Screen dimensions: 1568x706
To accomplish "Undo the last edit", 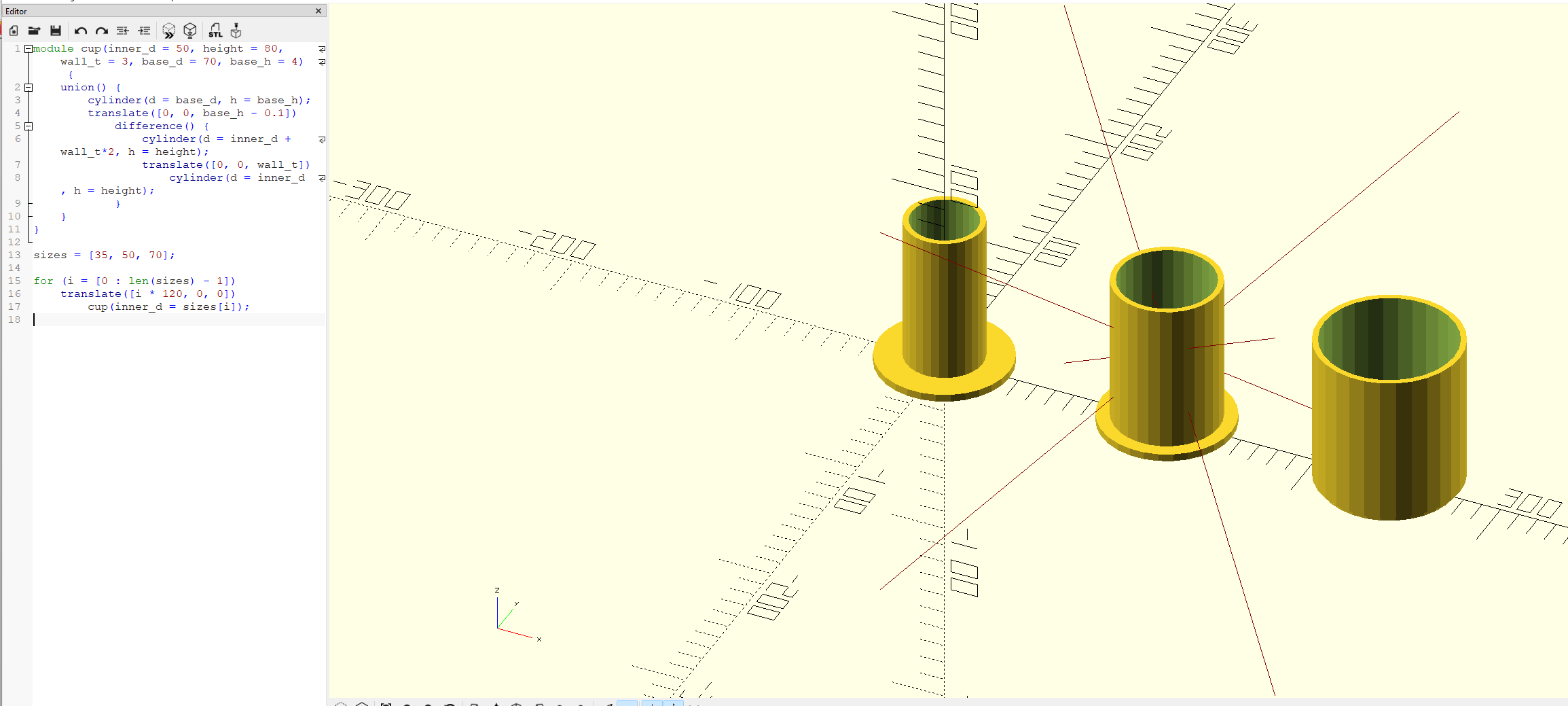I will click(x=81, y=31).
